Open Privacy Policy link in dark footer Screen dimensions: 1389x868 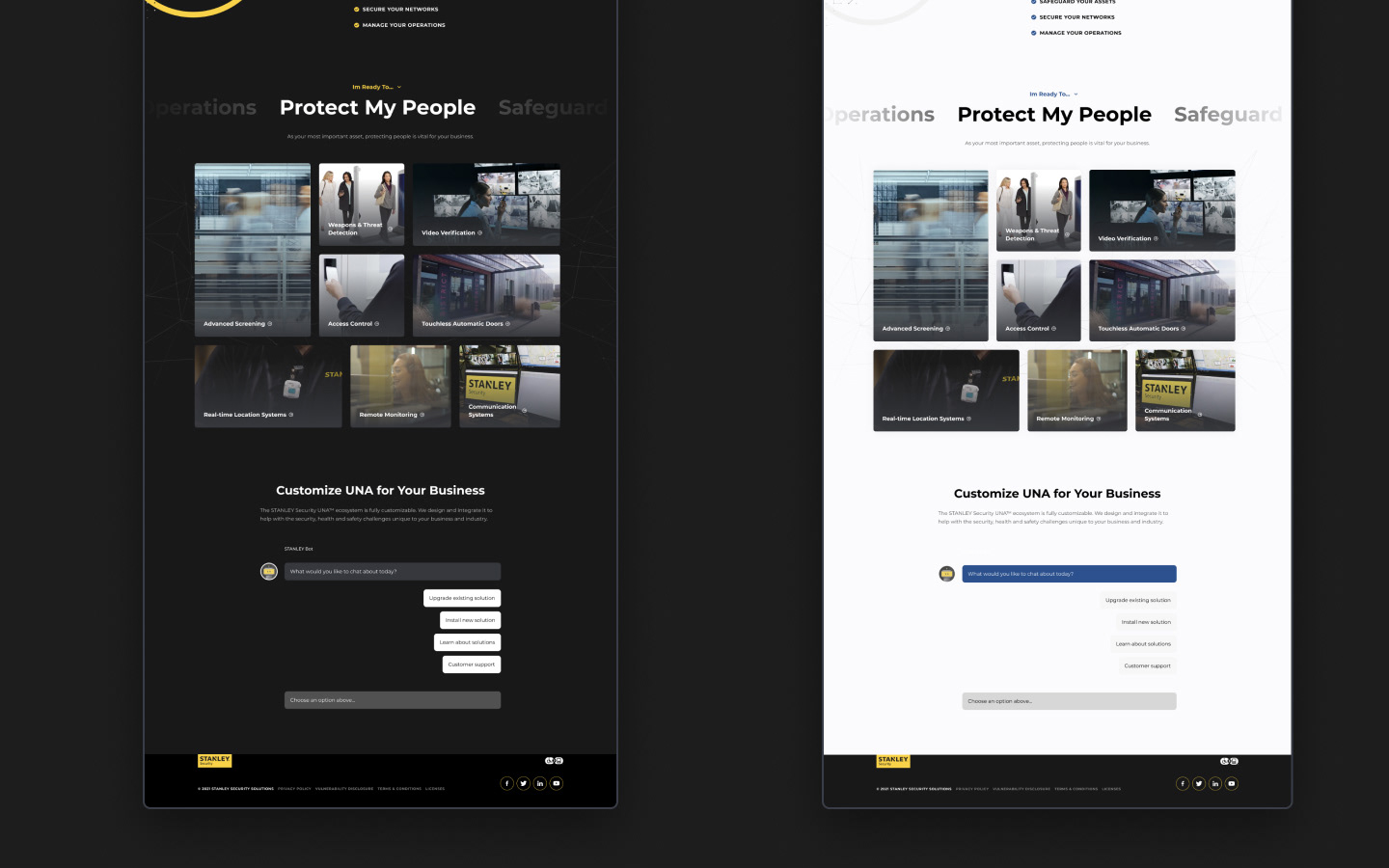click(x=295, y=789)
